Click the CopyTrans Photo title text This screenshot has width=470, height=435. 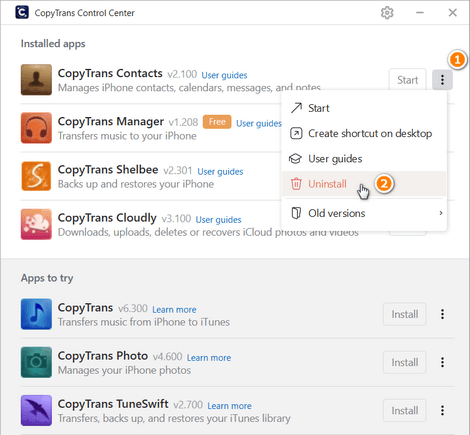click(x=103, y=356)
